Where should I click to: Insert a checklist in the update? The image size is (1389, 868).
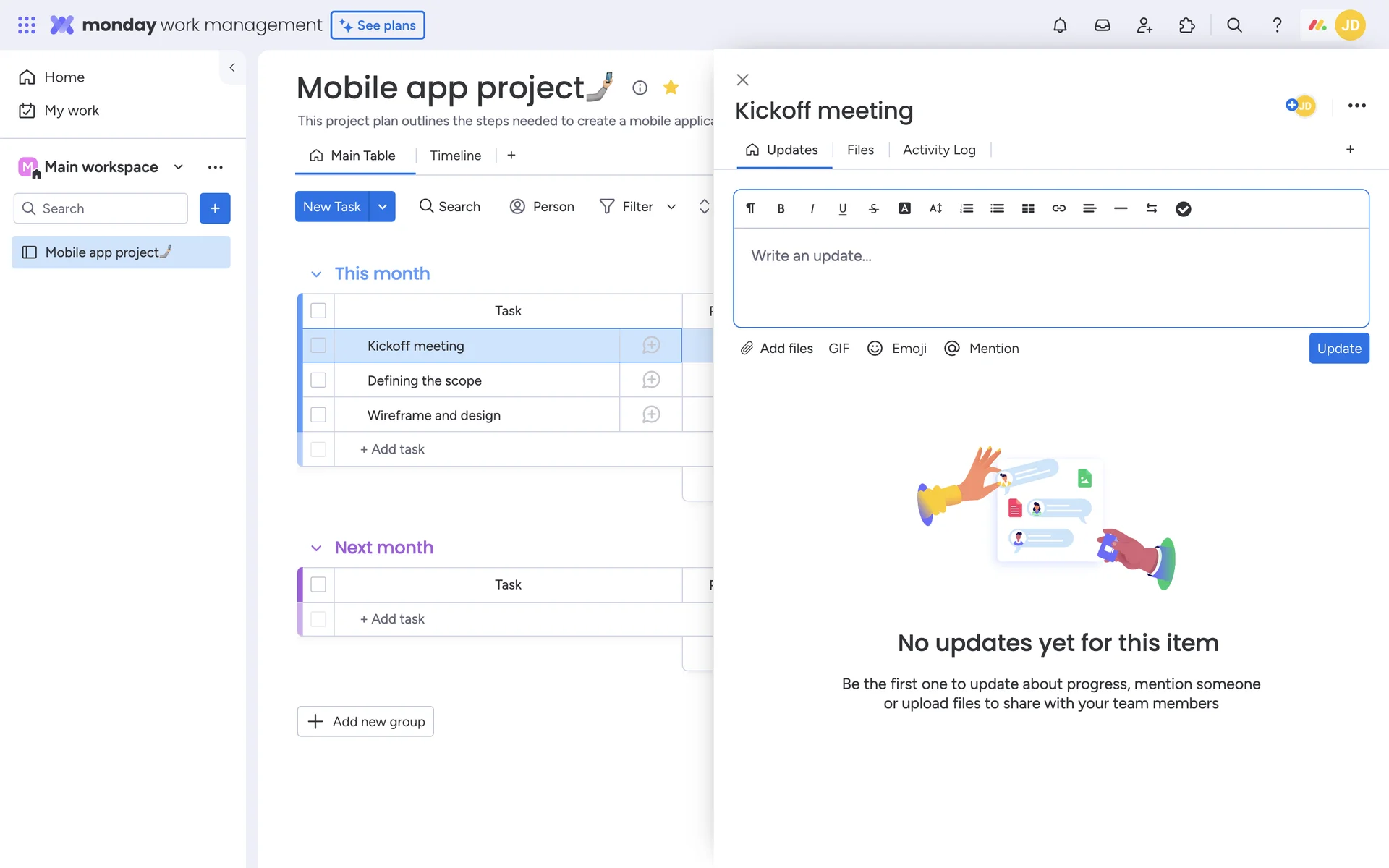click(1183, 208)
